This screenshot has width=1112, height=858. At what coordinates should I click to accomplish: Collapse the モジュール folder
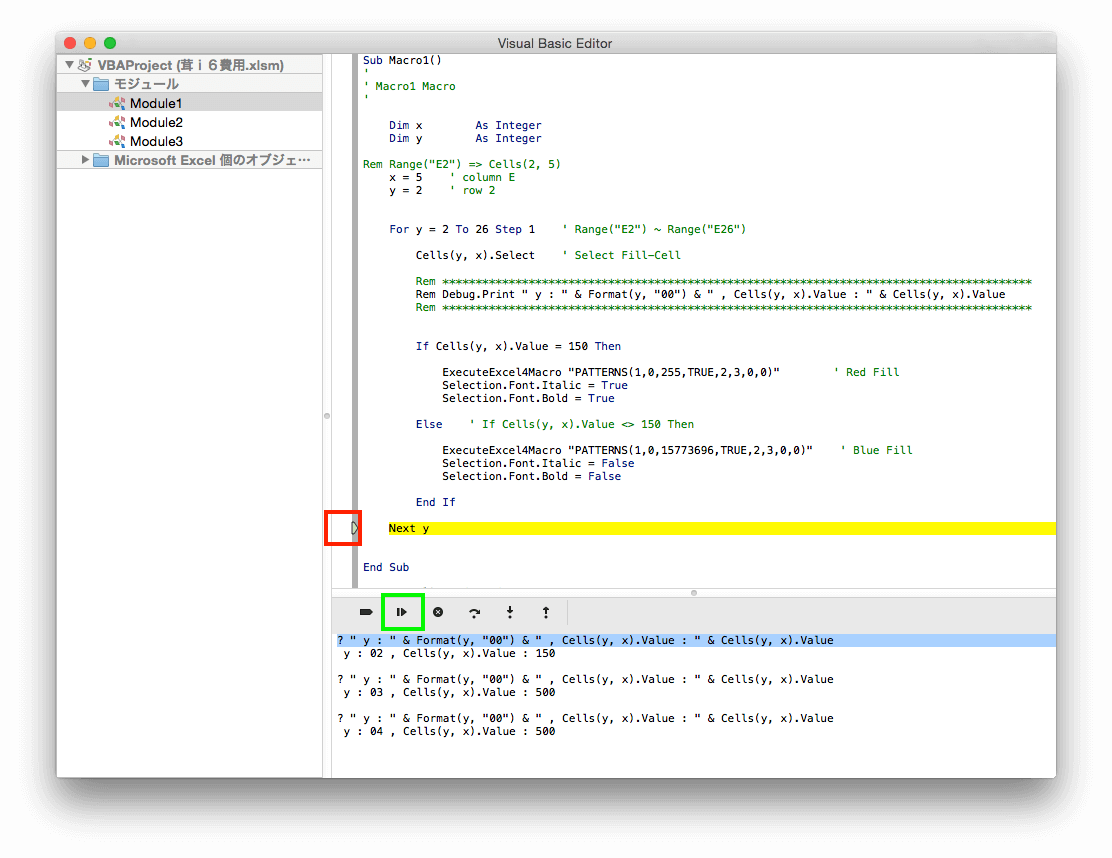click(85, 84)
